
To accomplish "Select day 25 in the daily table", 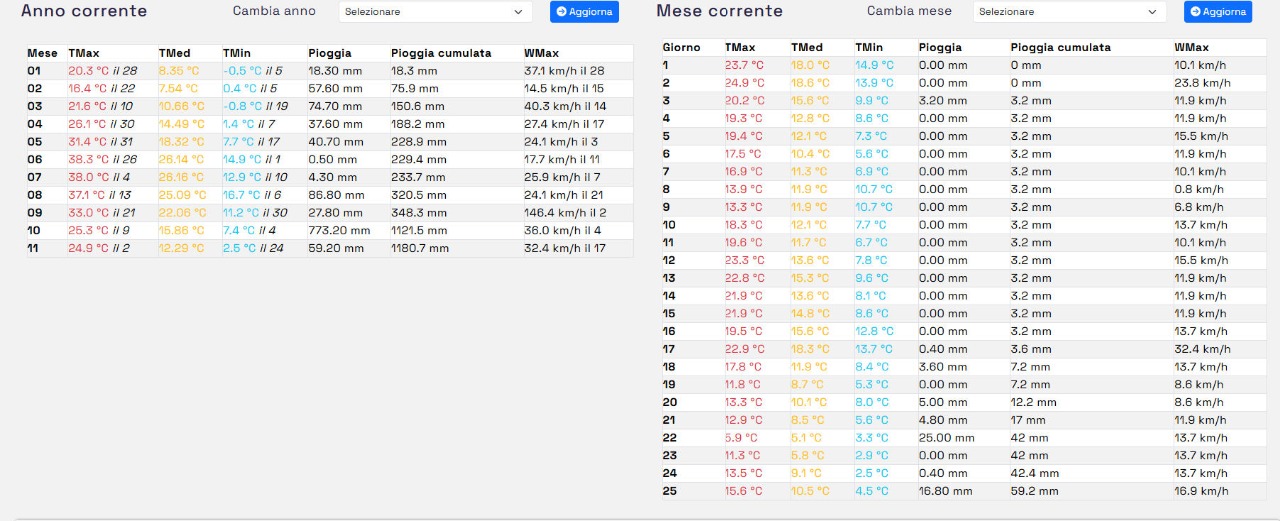I will (669, 491).
